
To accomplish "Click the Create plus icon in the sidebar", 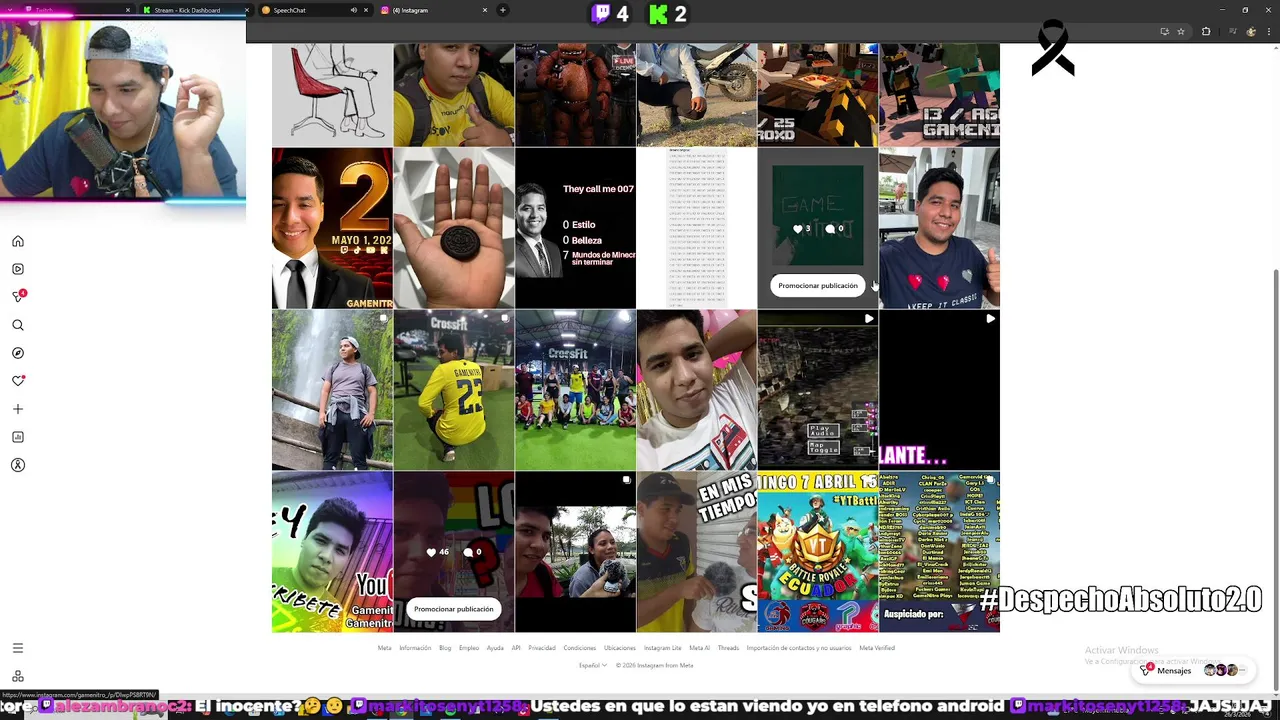I will pyautogui.click(x=18, y=409).
